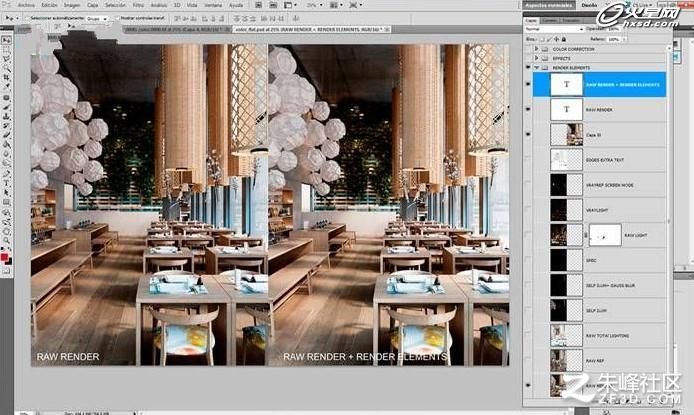Select the Hand tool
Image resolution: width=694 pixels, height=415 pixels.
pyautogui.click(x=6, y=231)
